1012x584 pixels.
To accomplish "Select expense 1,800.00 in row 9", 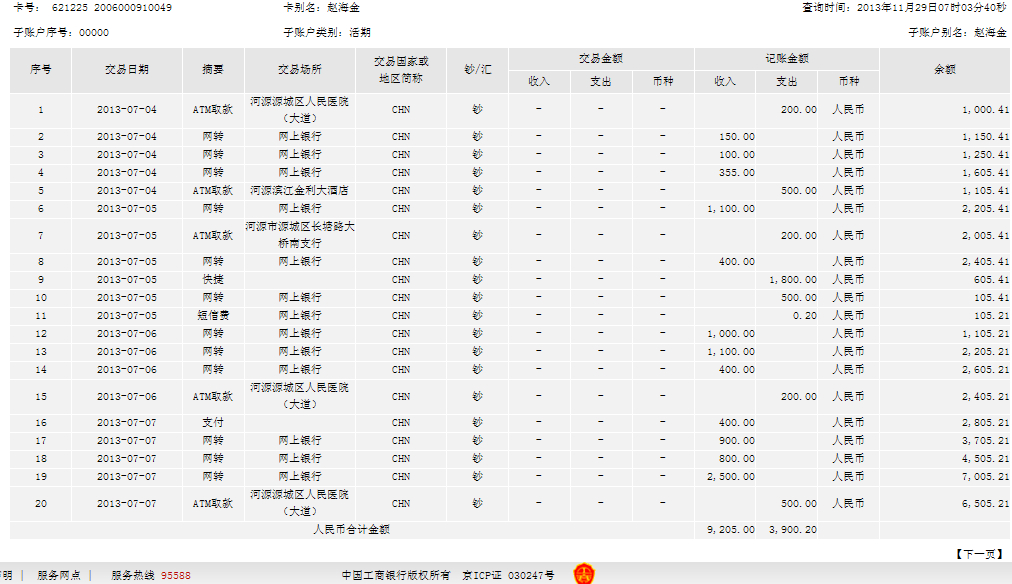I will (793, 280).
